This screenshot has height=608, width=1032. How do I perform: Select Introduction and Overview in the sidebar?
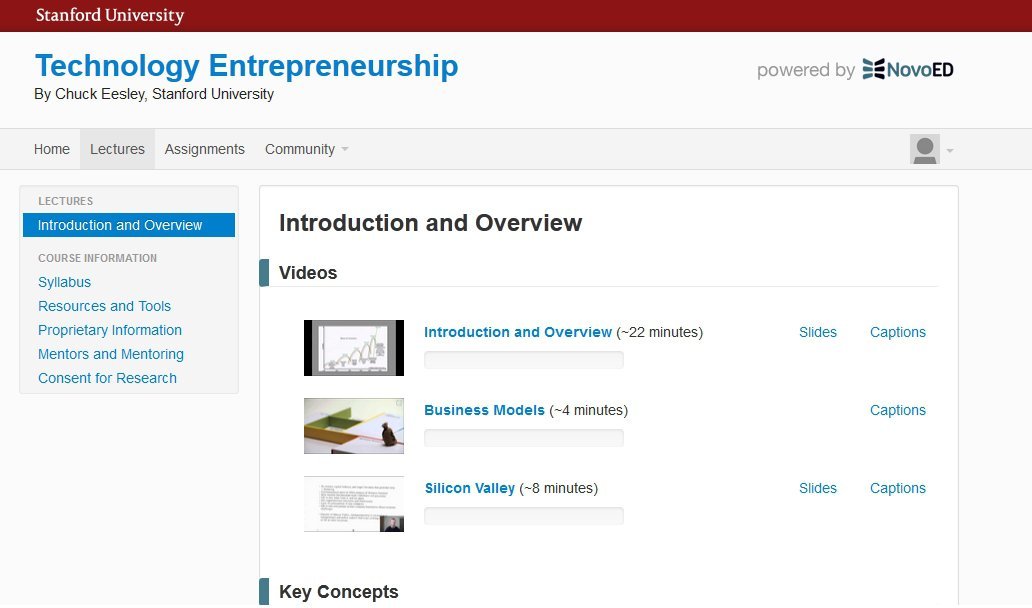(x=122, y=225)
